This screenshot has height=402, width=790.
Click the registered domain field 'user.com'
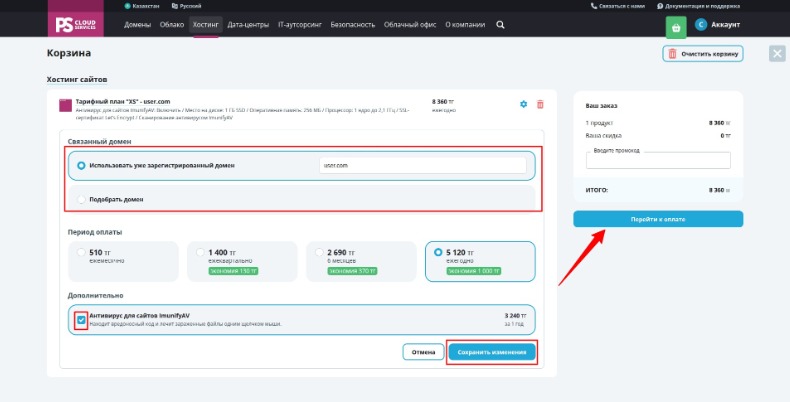[423, 165]
